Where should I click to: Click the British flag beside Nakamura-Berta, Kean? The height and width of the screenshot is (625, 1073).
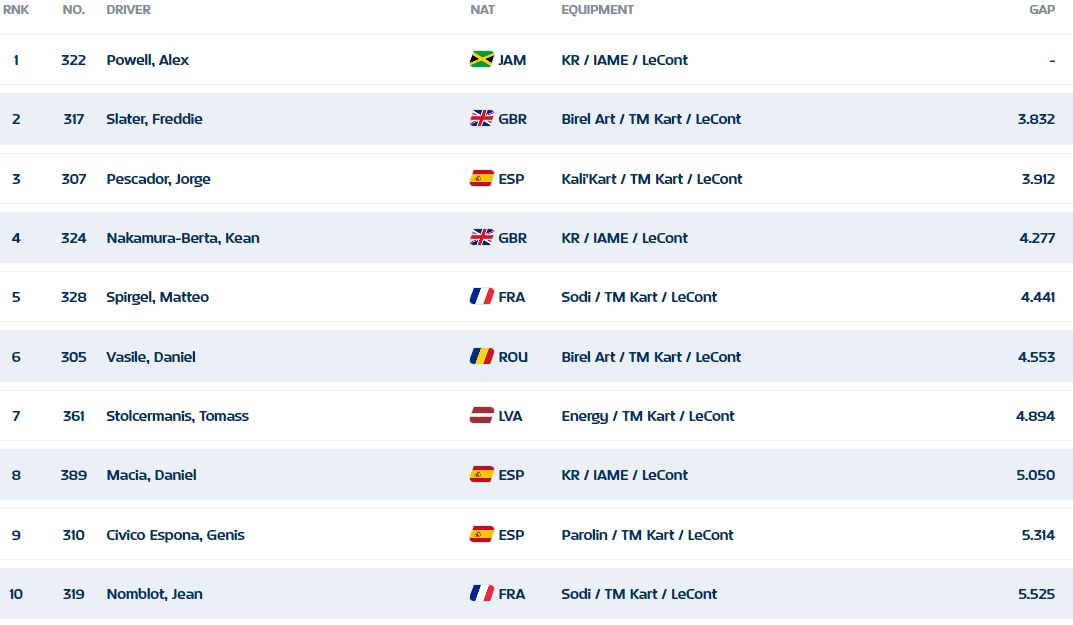(x=482, y=238)
